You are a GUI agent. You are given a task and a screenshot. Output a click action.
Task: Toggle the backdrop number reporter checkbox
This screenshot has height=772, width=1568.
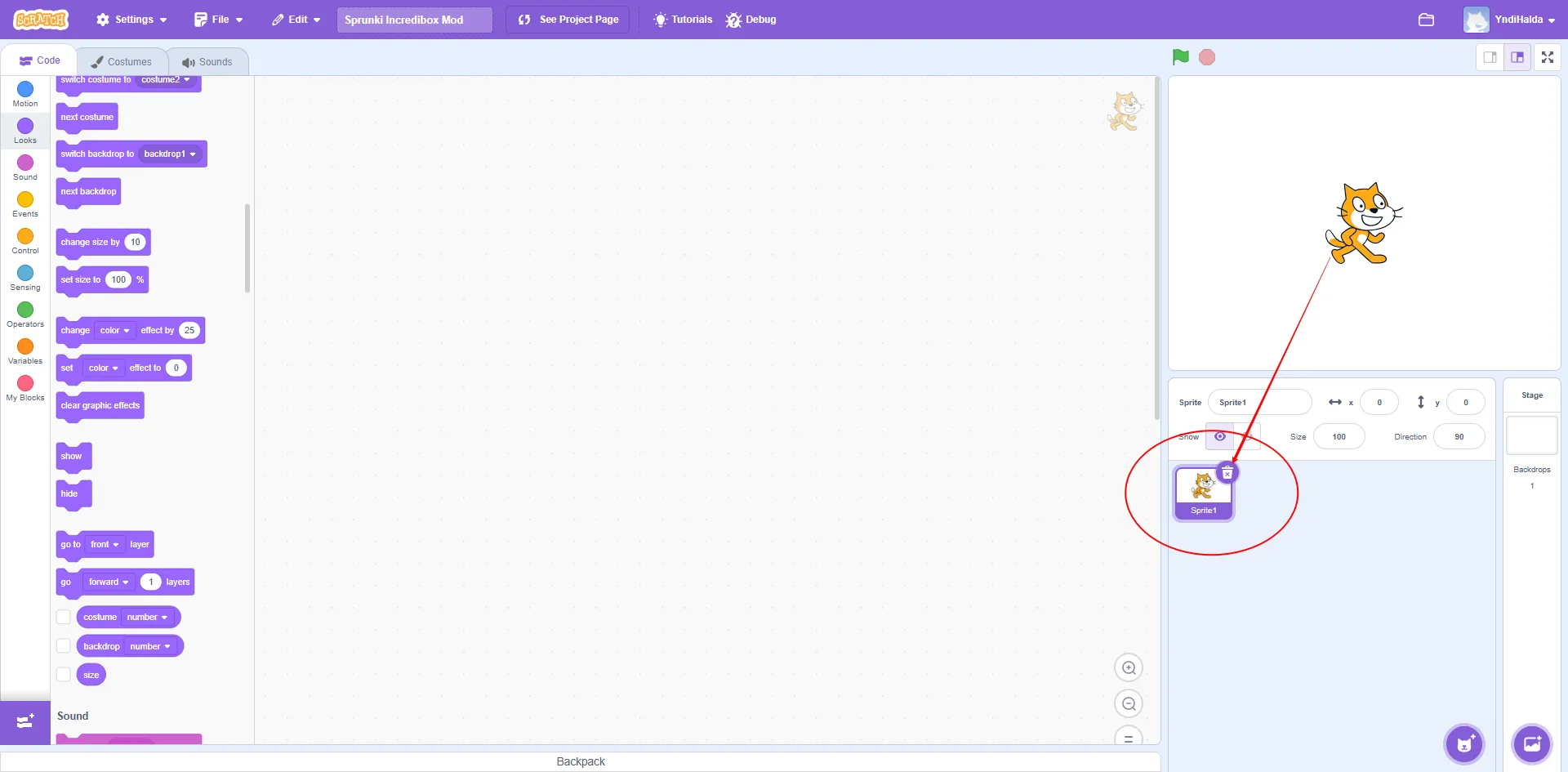point(63,646)
